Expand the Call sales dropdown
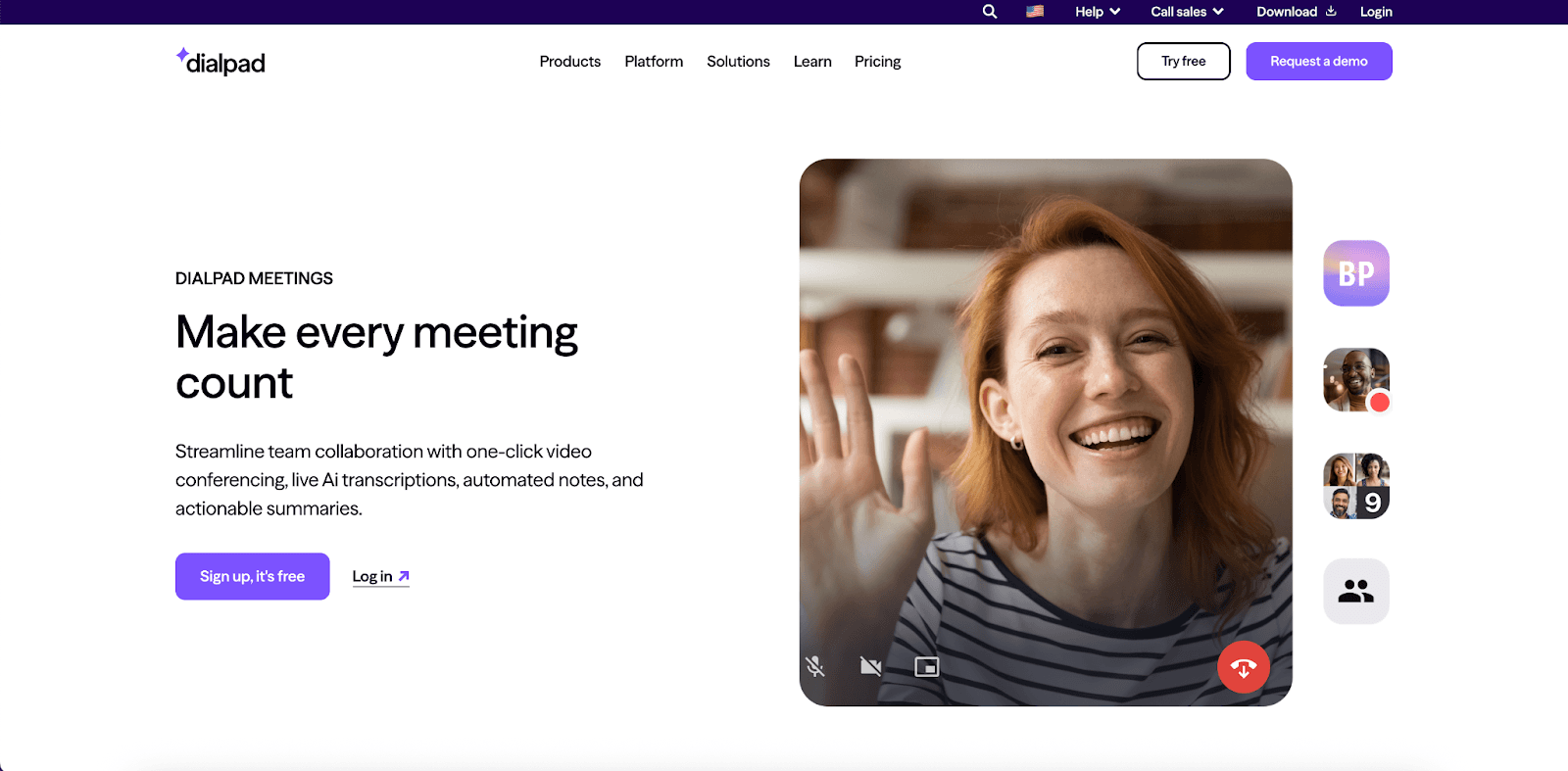Image resolution: width=1568 pixels, height=771 pixels. [x=1187, y=12]
